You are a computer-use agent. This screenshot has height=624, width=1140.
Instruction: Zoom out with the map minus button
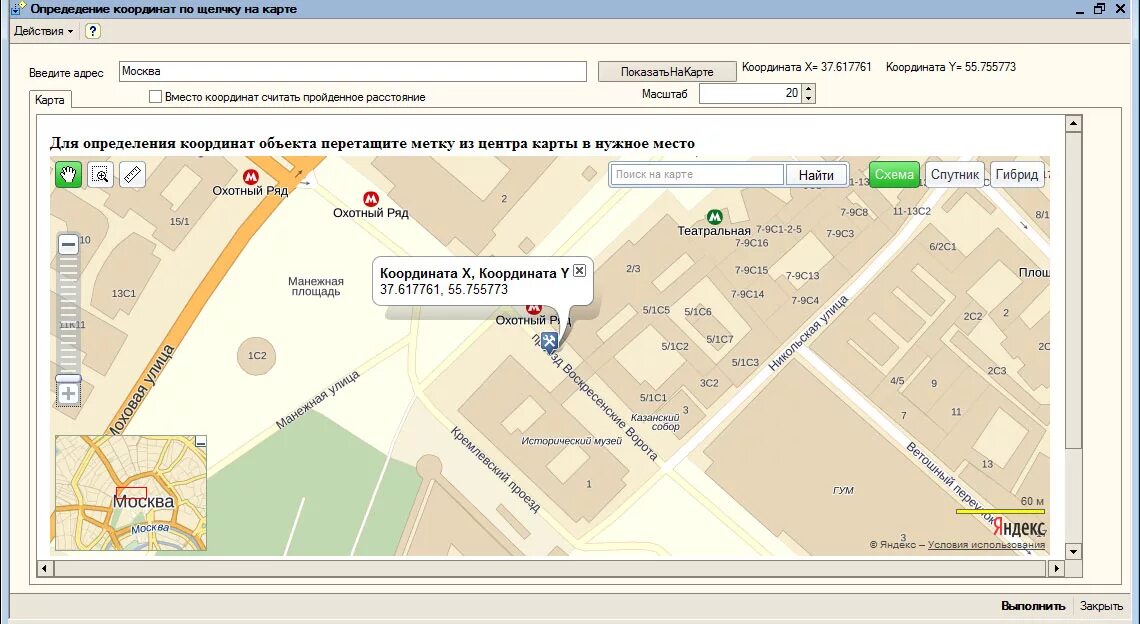[x=68, y=244]
